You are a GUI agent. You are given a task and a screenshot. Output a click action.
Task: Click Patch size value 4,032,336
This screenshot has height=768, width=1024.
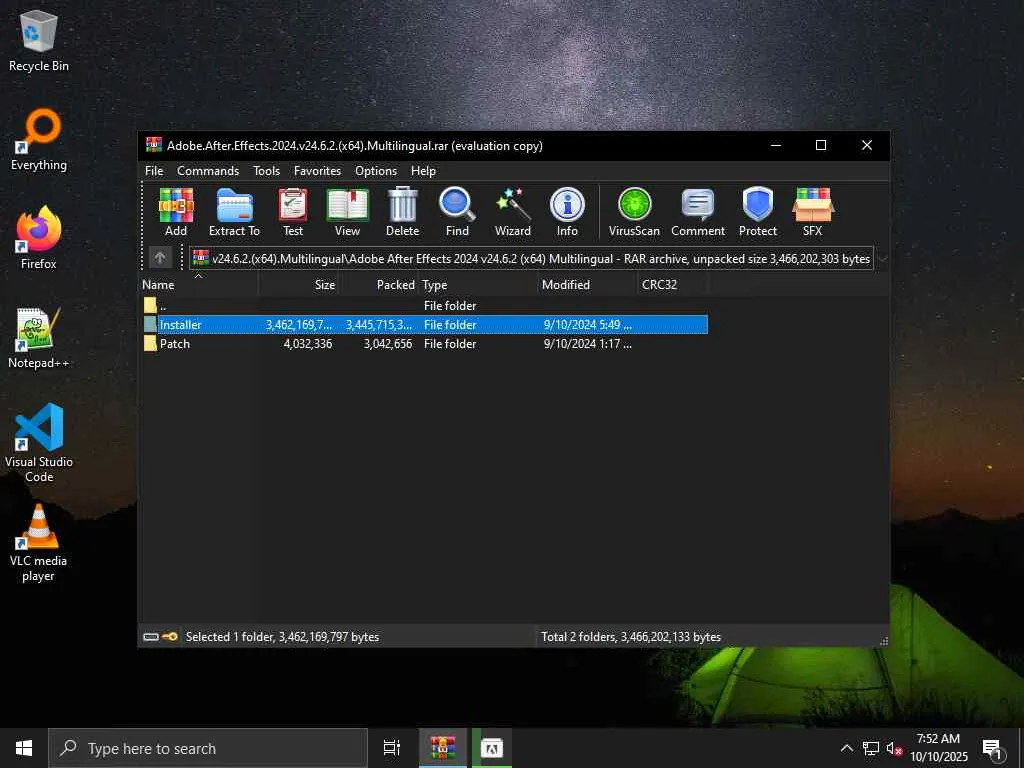(308, 344)
